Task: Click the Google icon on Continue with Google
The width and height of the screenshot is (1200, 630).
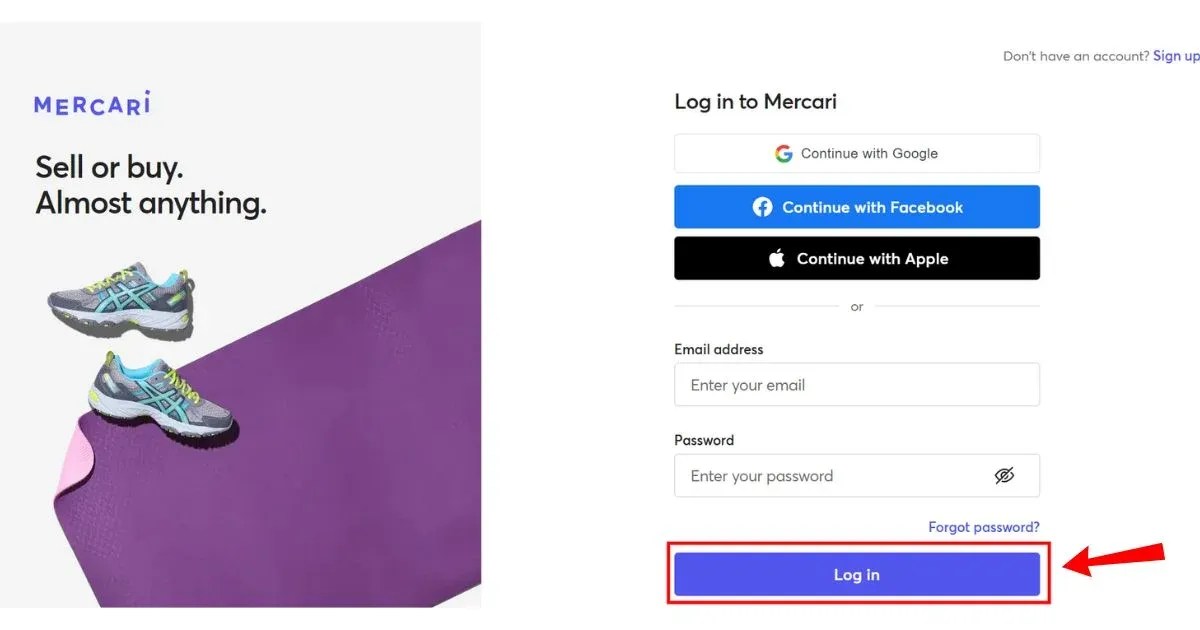Action: 784,153
